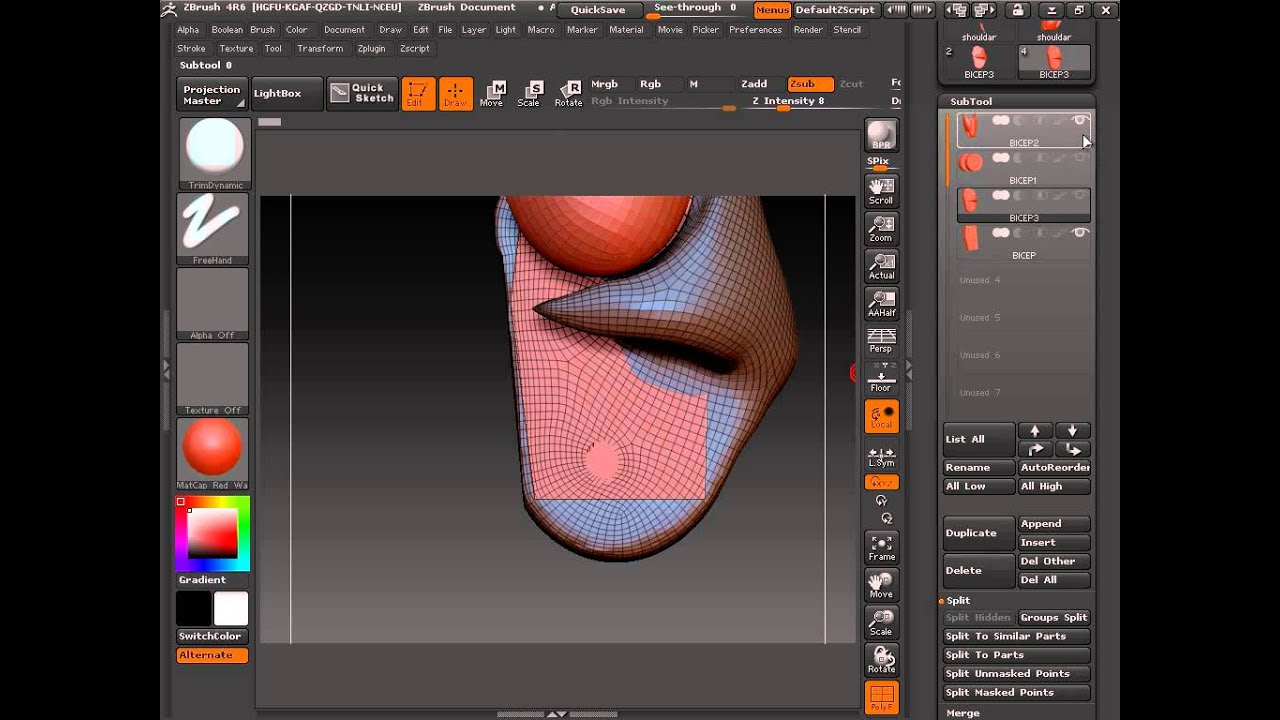Viewport: 1280px width, 720px height.
Task: Open the MatCap Red Wax material picker
Action: tap(213, 453)
